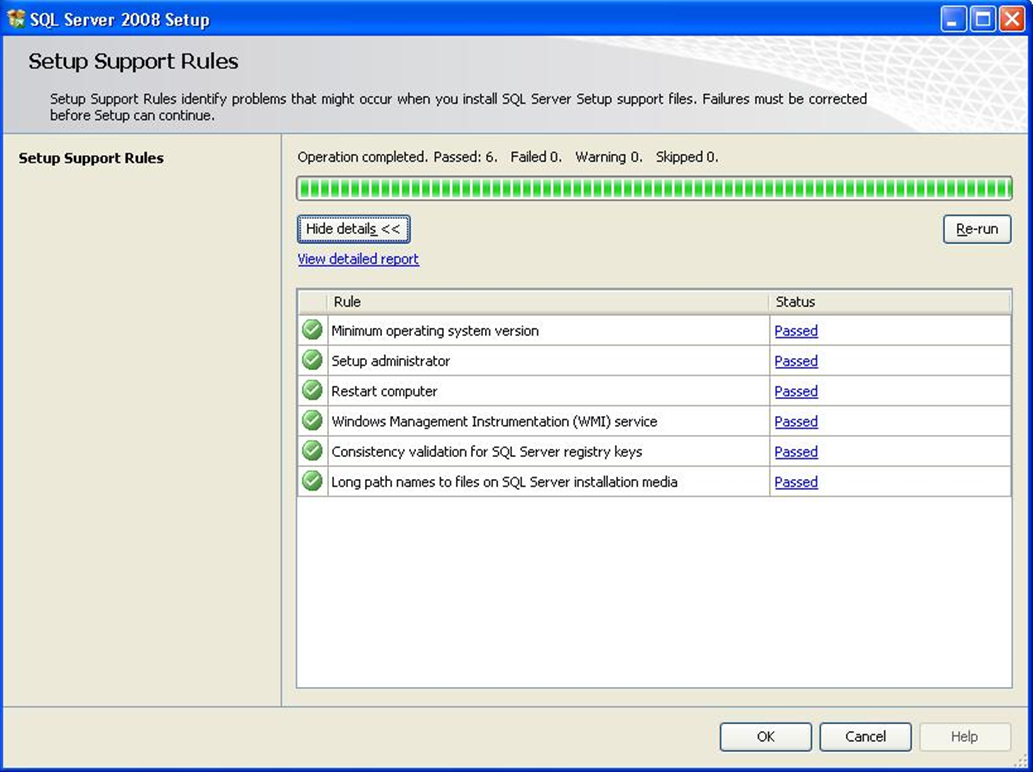
Task: Click the green check icon beside Restart computer
Action: [x=312, y=390]
